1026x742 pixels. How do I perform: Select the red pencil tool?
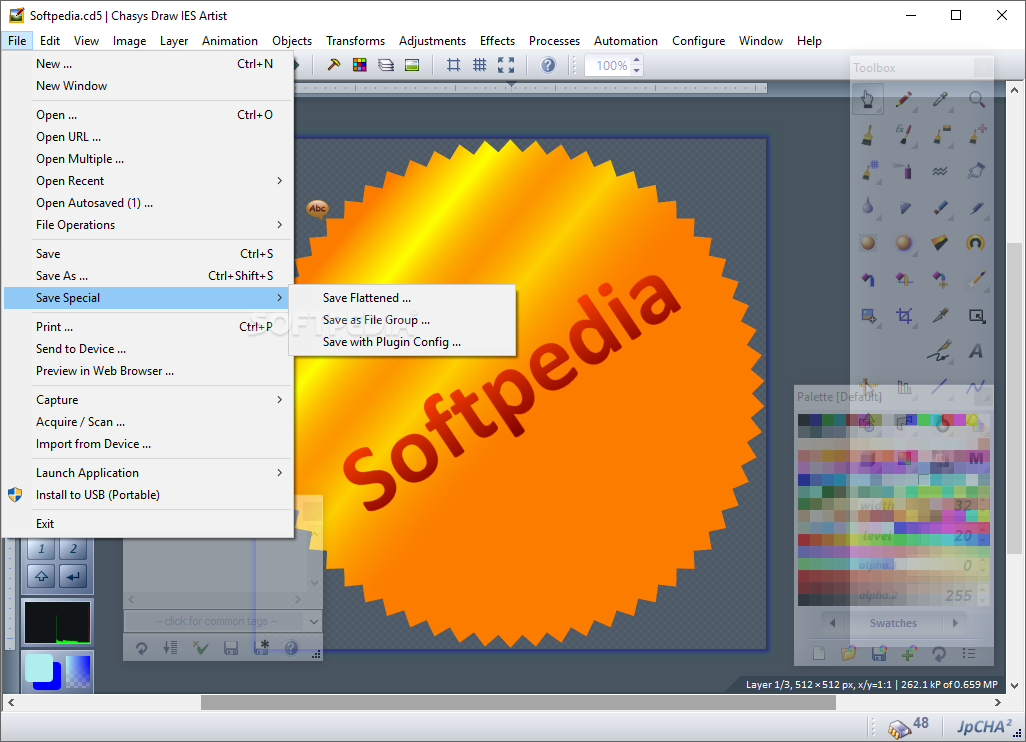pyautogui.click(x=904, y=99)
